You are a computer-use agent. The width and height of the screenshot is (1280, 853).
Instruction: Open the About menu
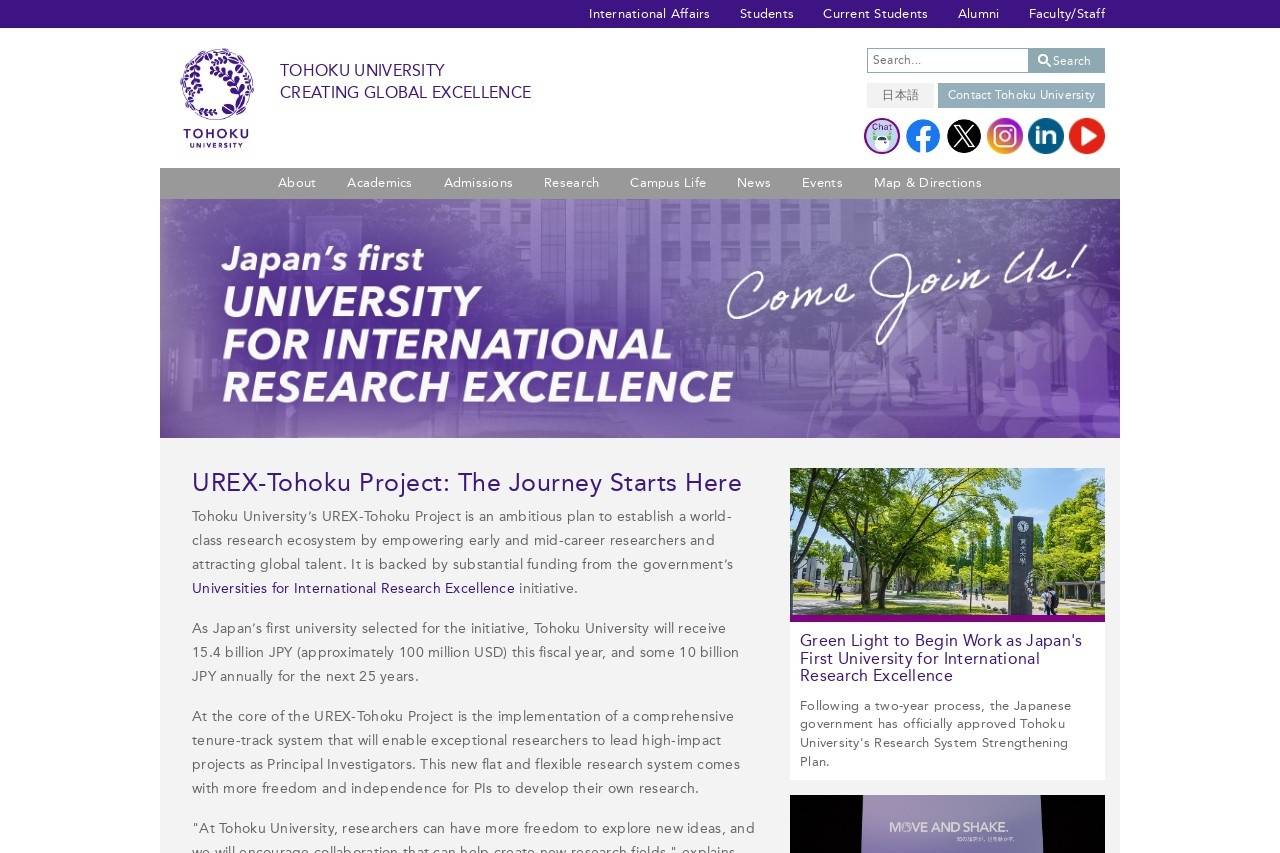pos(297,183)
